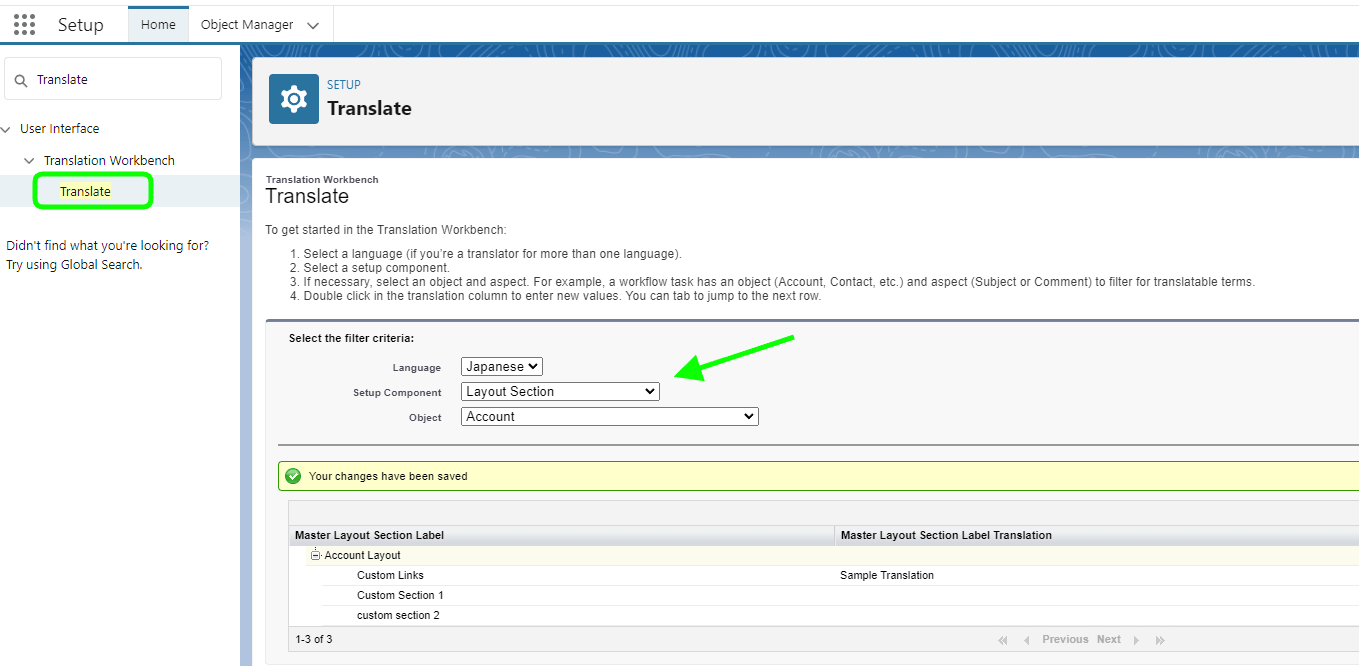Collapse the Account Layout row in the table
1359x666 pixels.
tap(316, 555)
